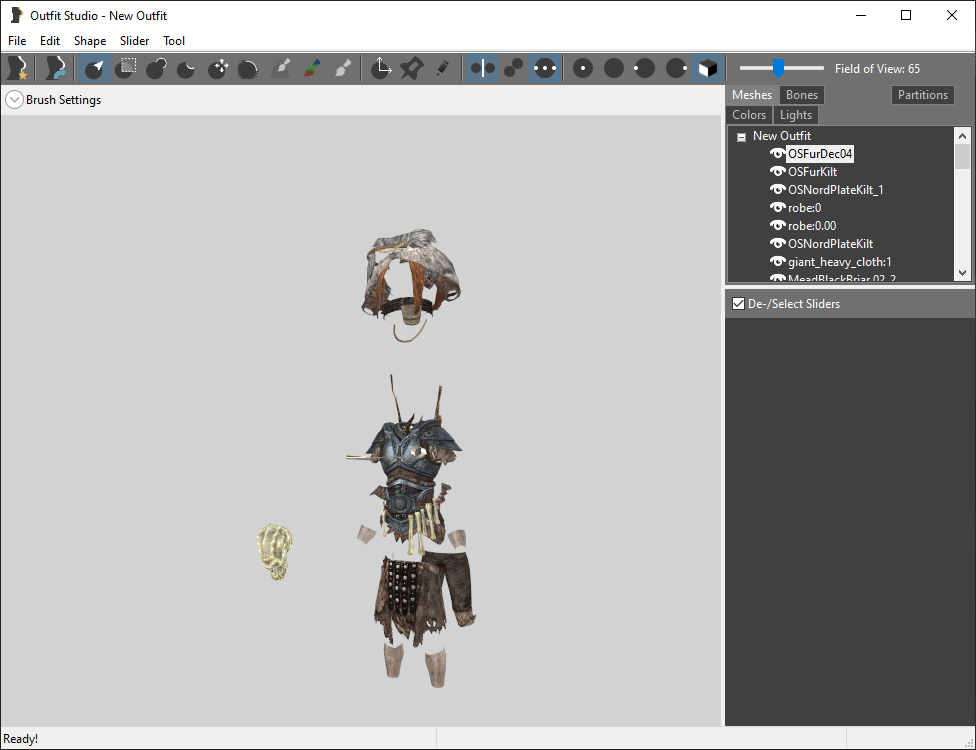Activate the pencil vertex edit tool

(x=442, y=68)
